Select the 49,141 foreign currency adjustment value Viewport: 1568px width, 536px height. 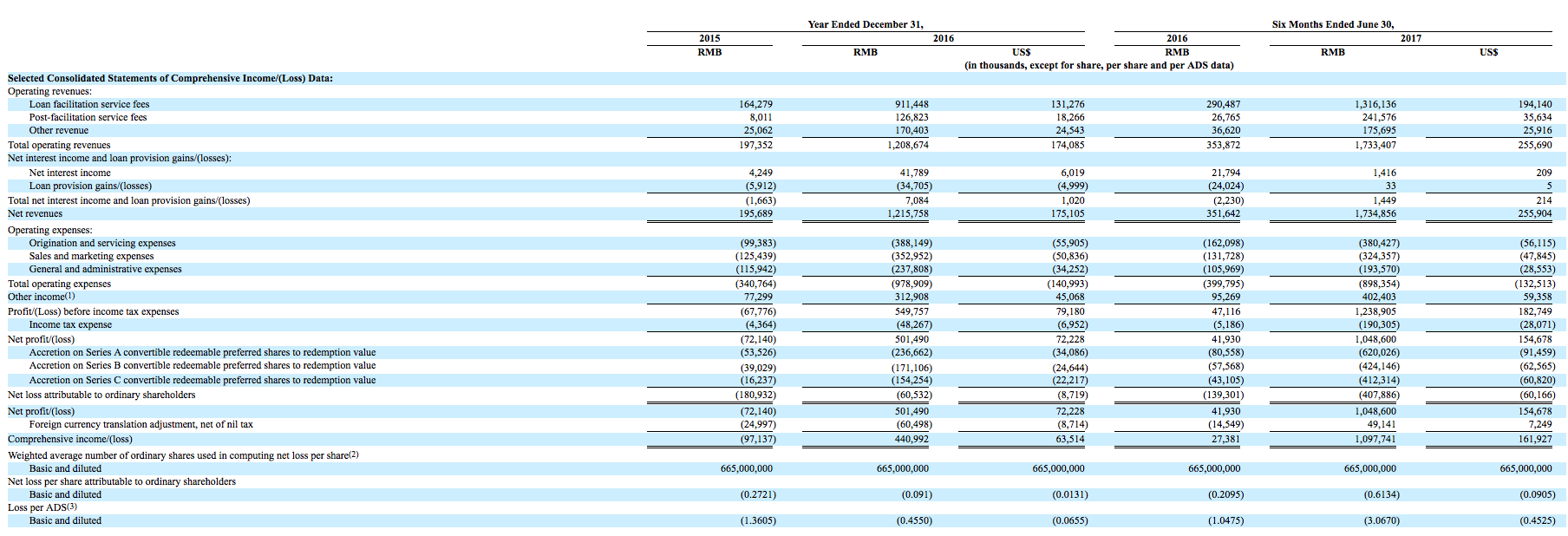(1382, 424)
